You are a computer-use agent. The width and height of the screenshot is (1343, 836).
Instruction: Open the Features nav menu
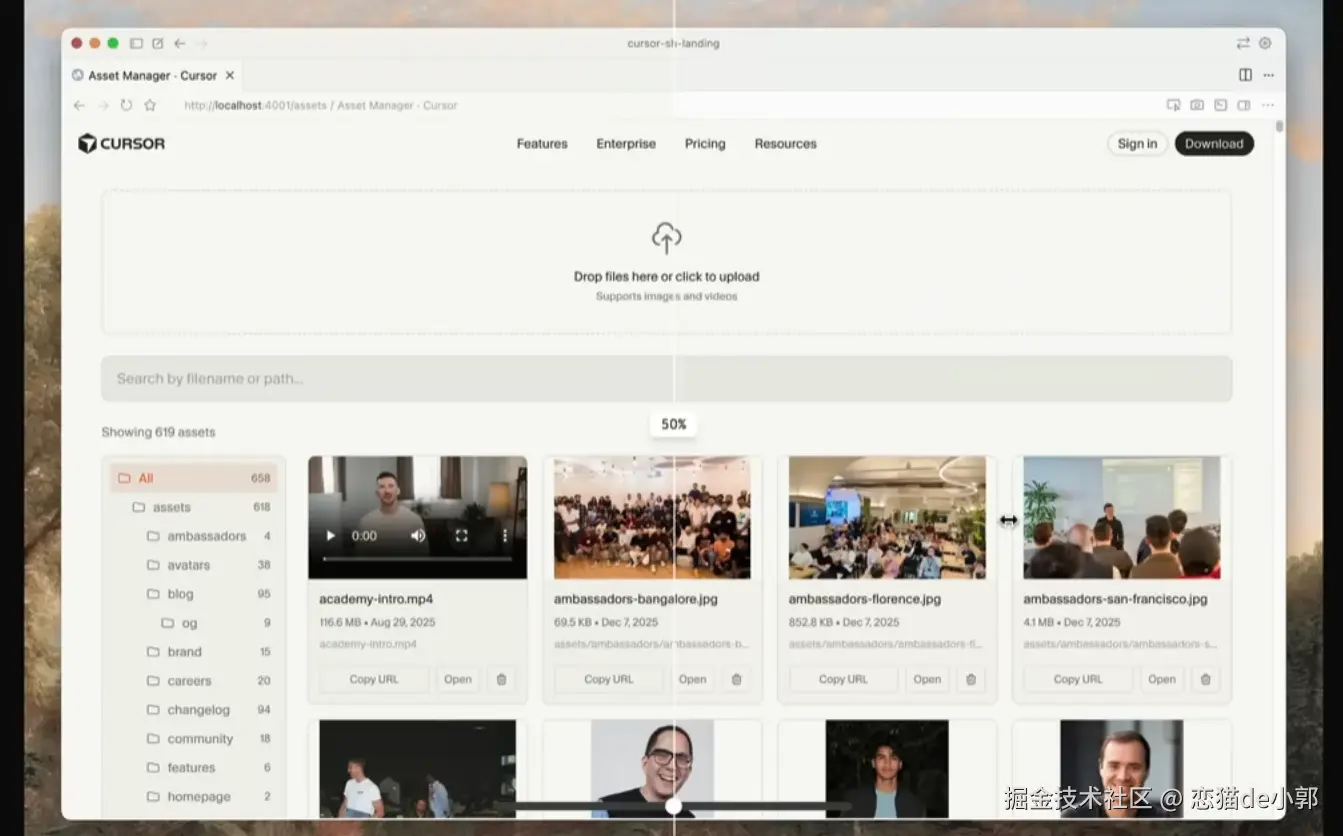click(x=542, y=144)
